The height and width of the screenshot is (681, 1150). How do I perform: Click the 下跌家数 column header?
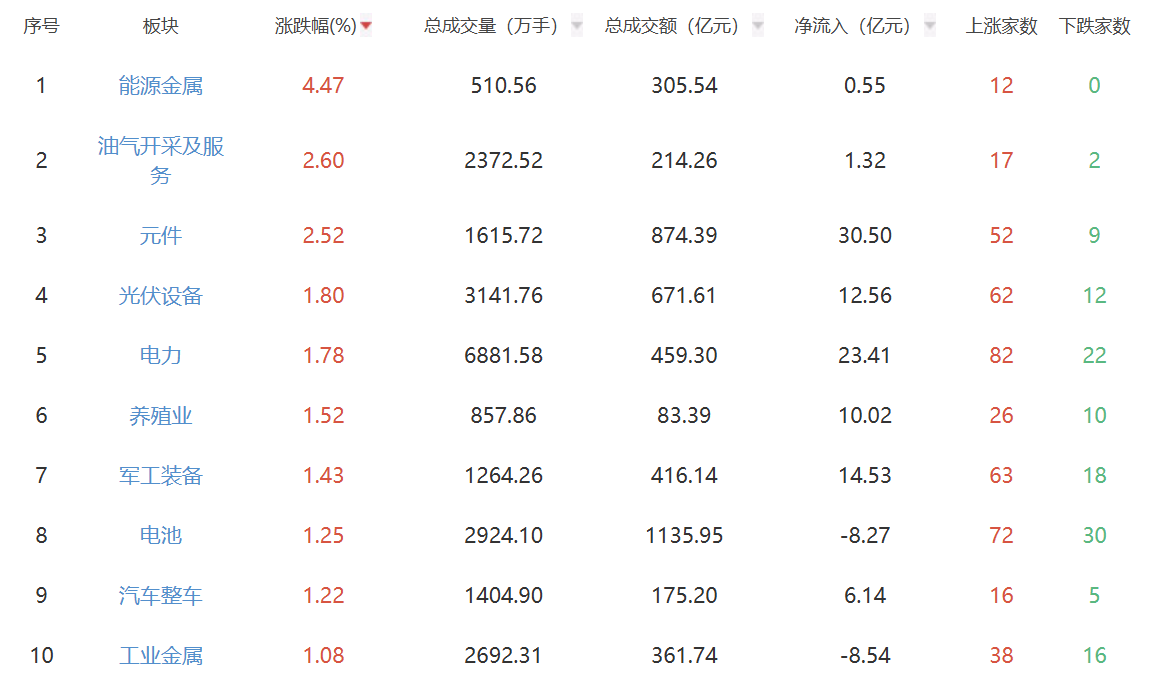(1094, 27)
